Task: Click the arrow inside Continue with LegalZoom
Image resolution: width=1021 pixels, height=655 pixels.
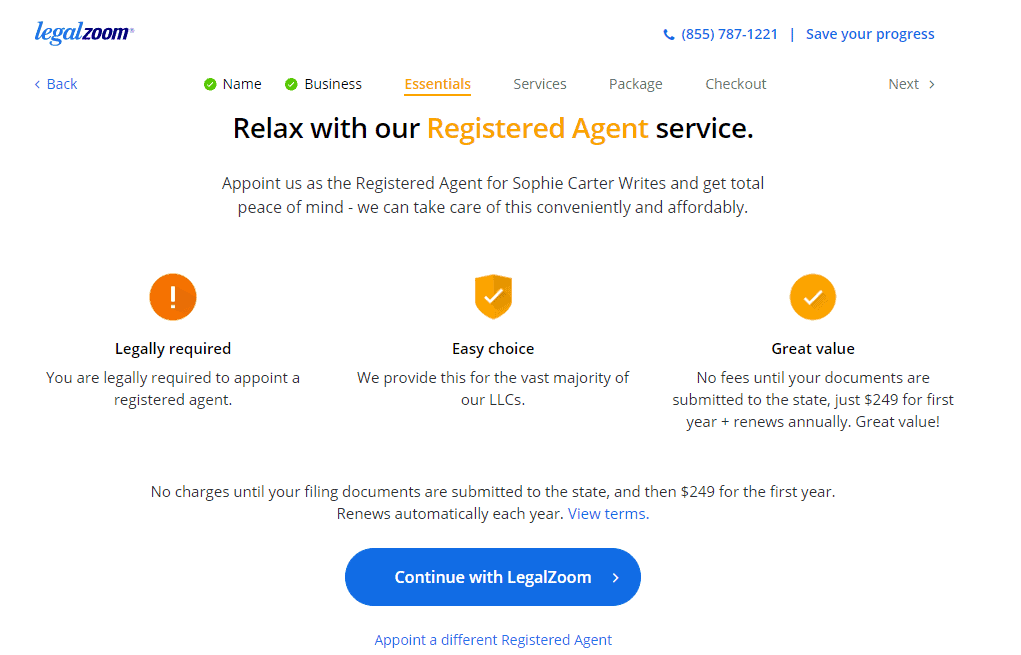Action: [615, 578]
